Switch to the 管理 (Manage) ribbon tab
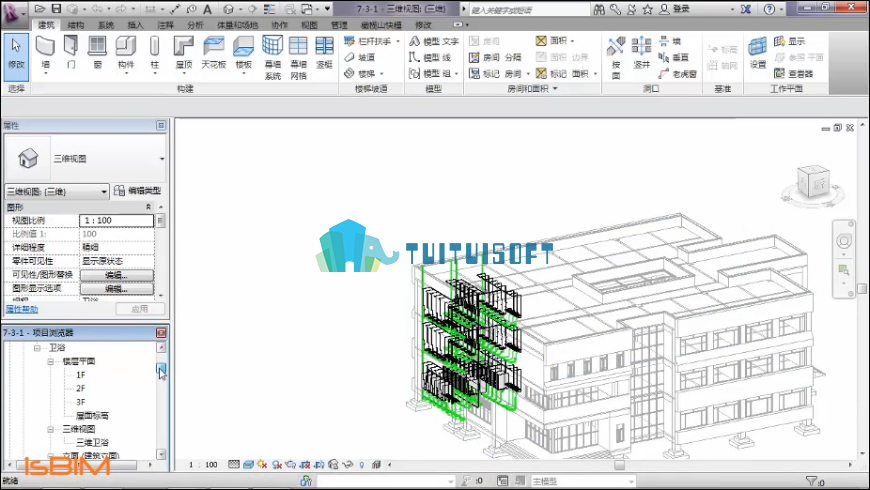The width and height of the screenshot is (870, 490). pyautogui.click(x=339, y=25)
